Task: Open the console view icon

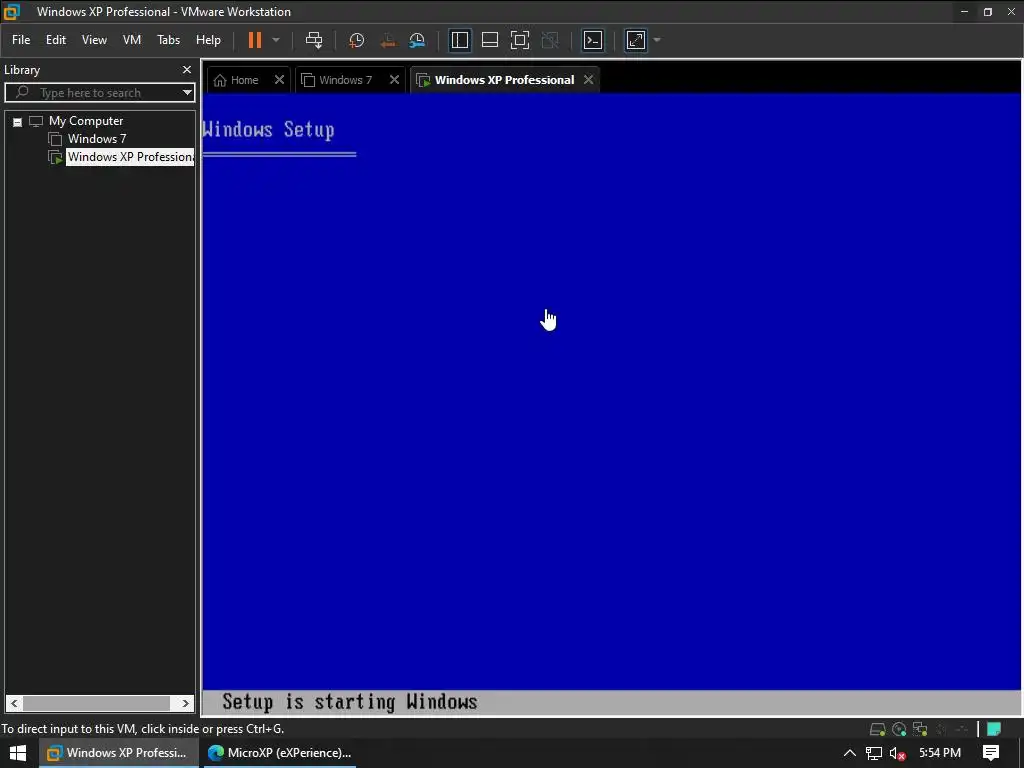Action: point(593,40)
